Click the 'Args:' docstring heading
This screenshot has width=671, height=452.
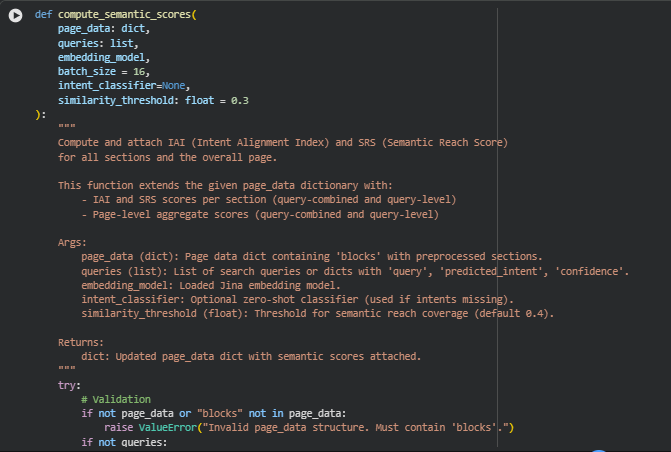pos(73,242)
